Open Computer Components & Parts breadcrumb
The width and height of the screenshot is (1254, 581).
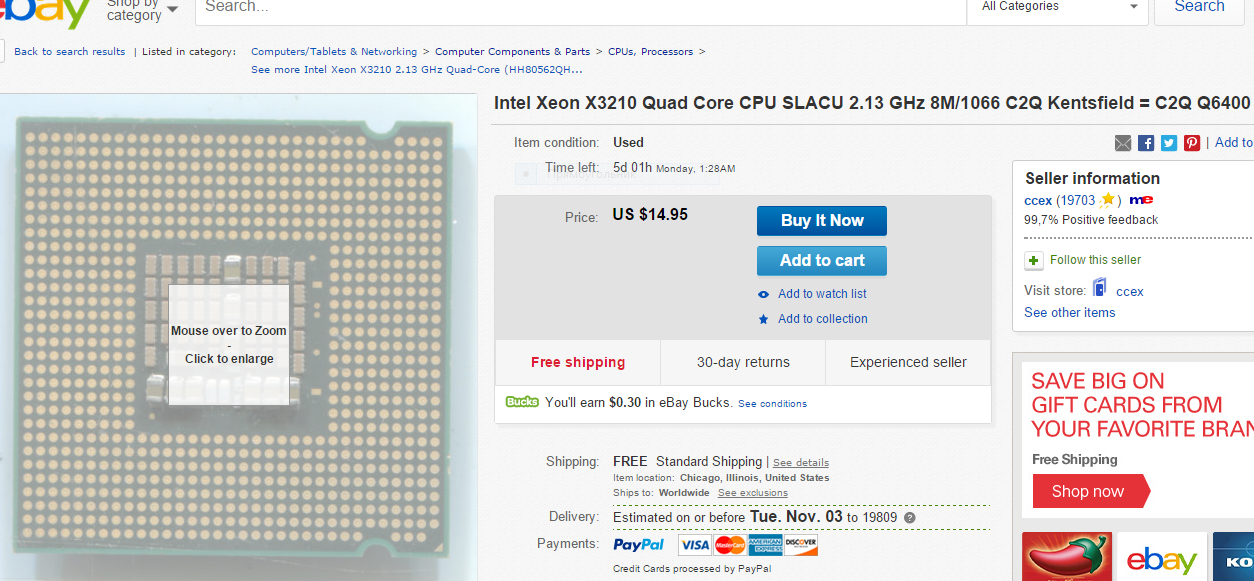512,52
